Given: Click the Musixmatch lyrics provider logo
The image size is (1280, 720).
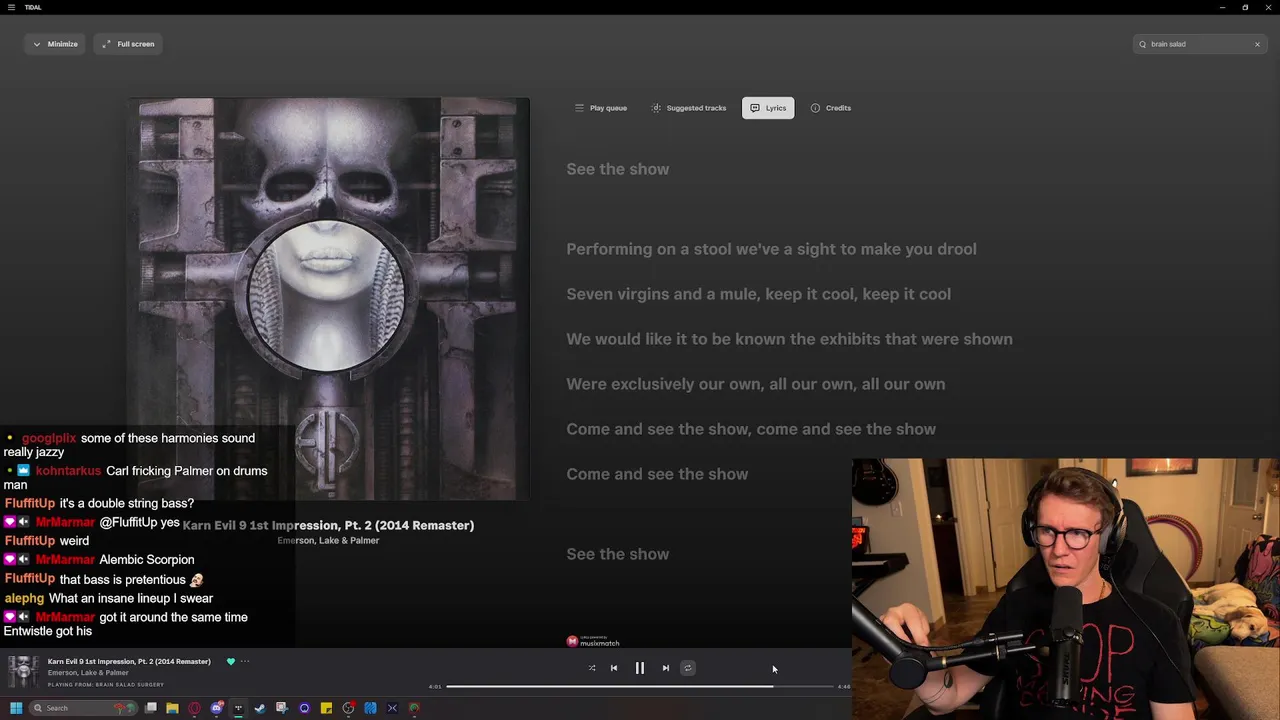Looking at the screenshot, I should [x=593, y=642].
